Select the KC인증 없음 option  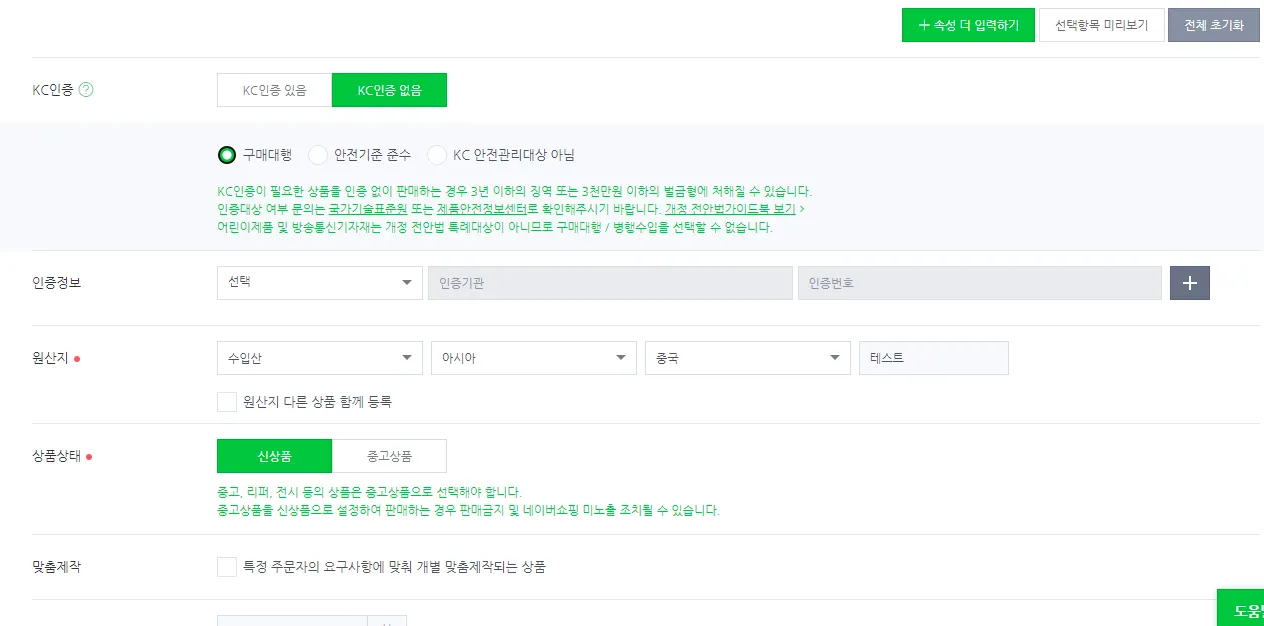(x=389, y=90)
